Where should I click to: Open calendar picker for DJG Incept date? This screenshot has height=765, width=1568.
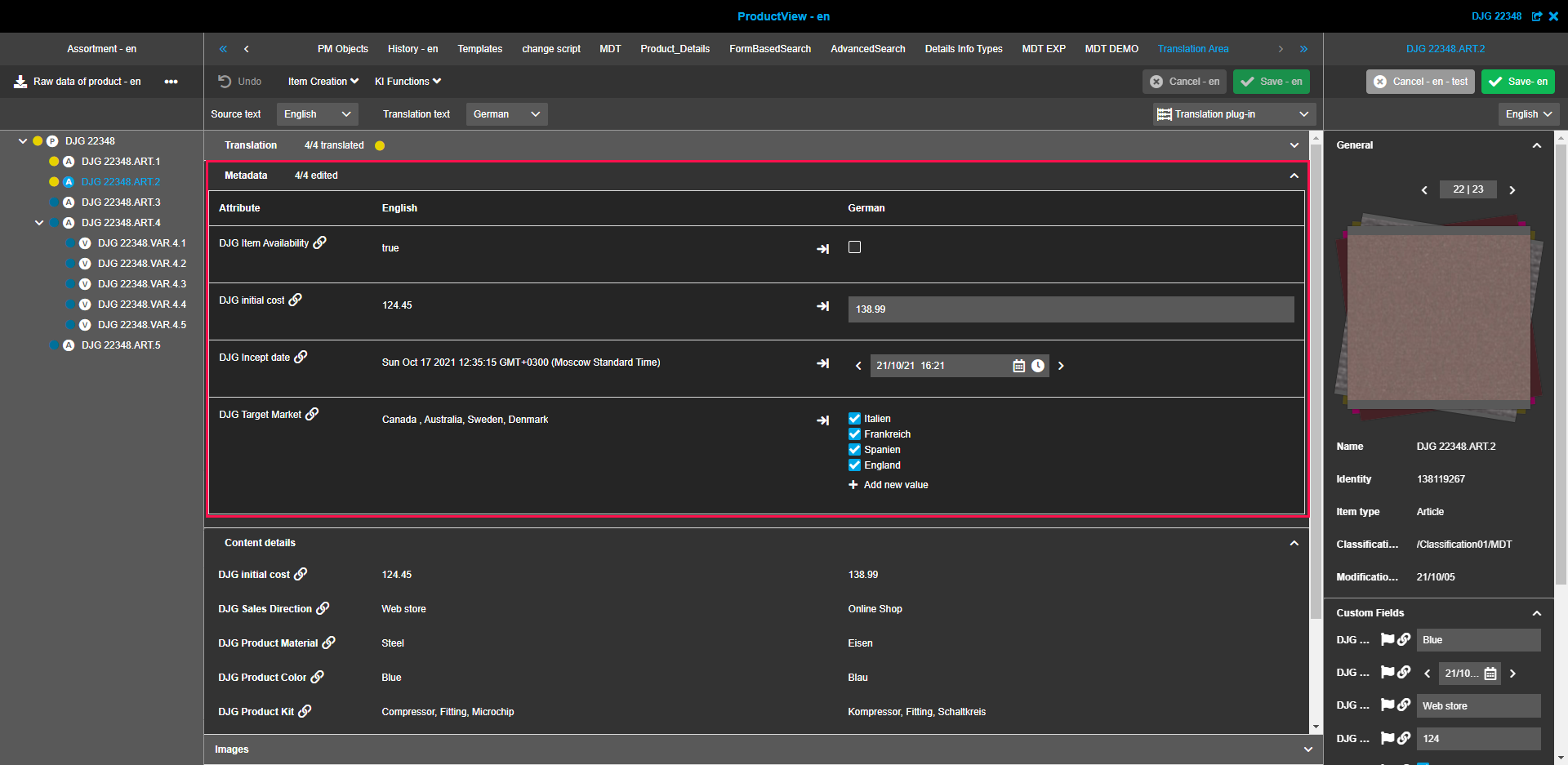1018,366
